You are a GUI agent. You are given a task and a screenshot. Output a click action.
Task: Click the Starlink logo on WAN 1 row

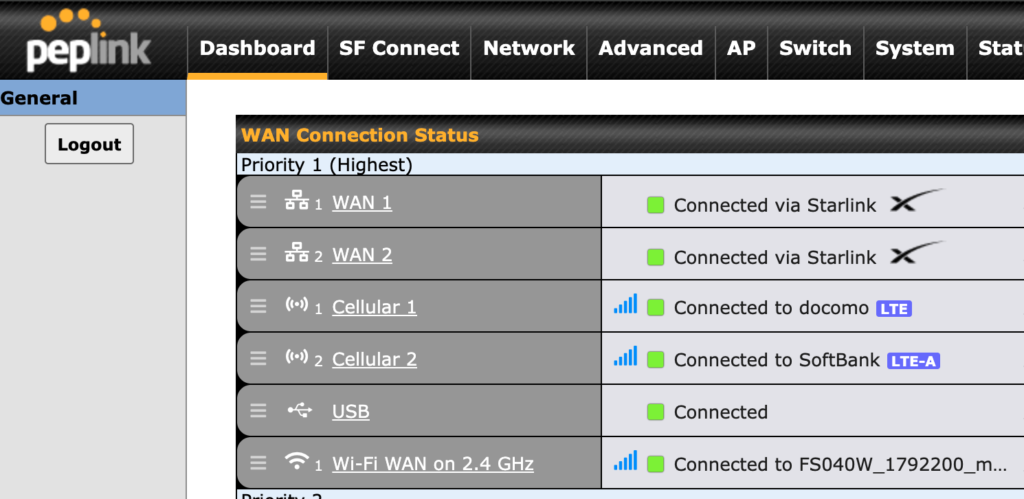pyautogui.click(x=916, y=200)
